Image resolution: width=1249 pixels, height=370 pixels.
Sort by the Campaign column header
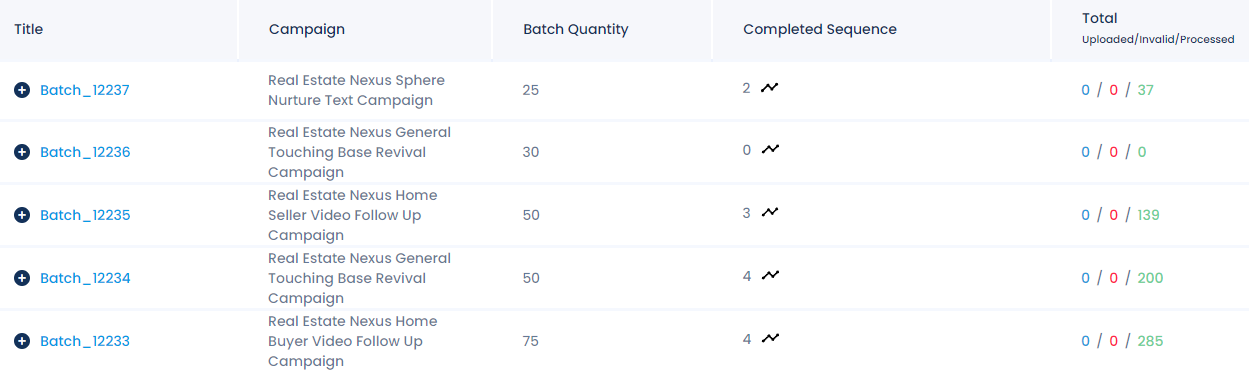(307, 29)
